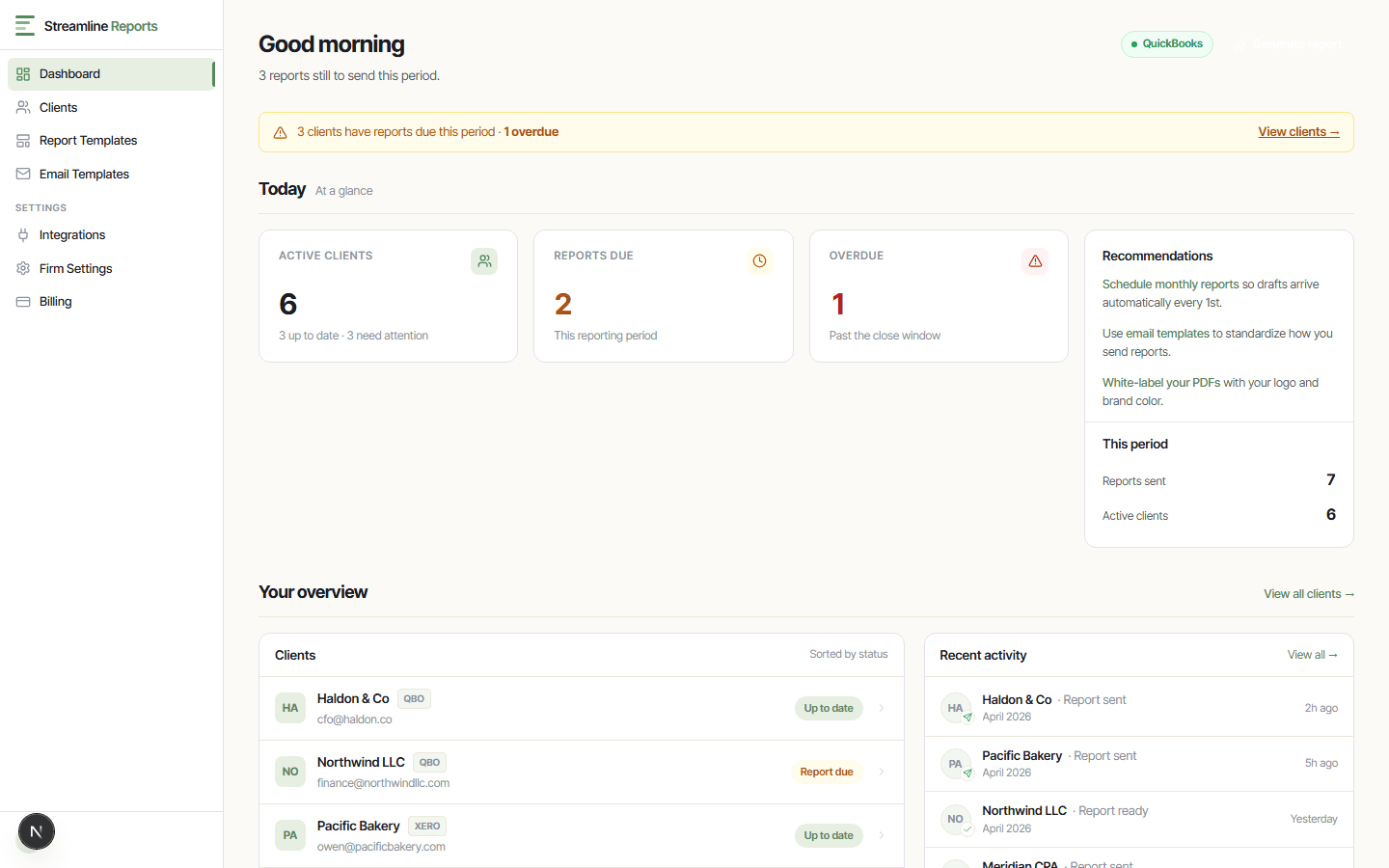
Task: Open Integrations settings
Action: click(111, 235)
